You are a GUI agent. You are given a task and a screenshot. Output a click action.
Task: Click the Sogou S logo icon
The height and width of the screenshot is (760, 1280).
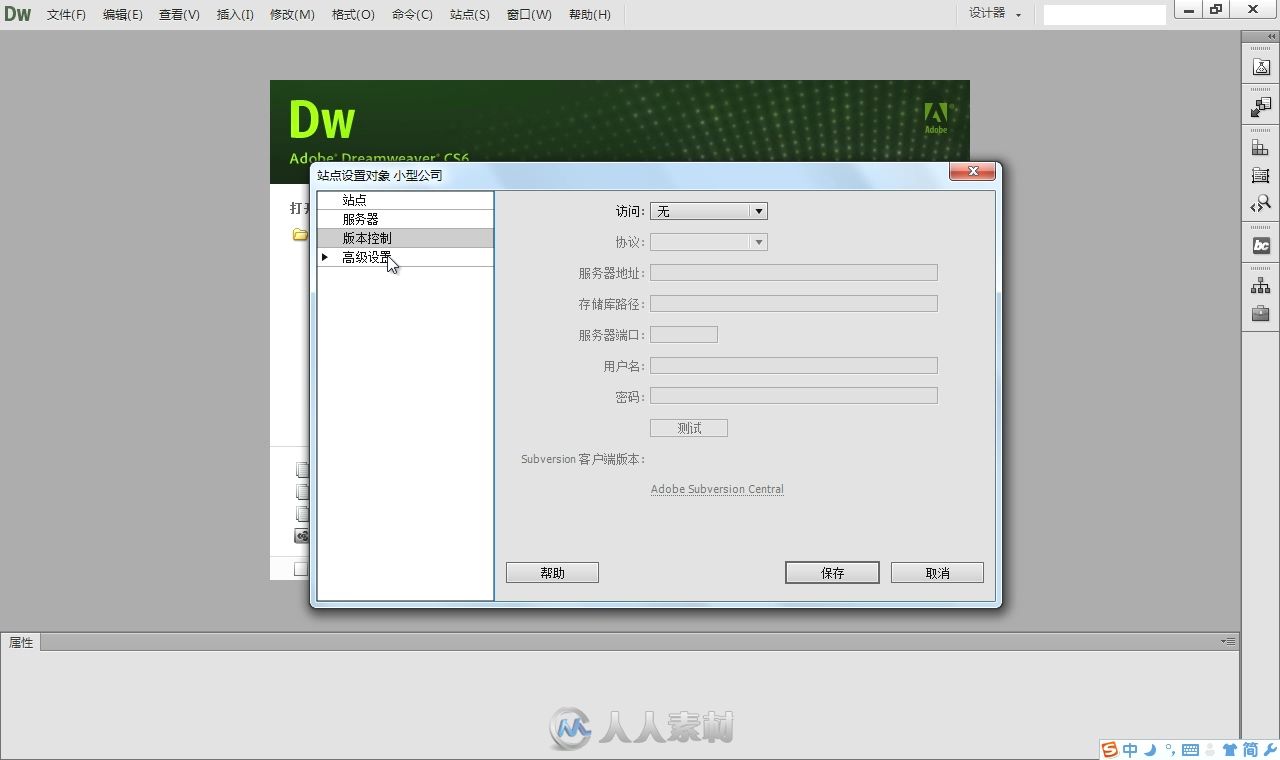[1109, 750]
